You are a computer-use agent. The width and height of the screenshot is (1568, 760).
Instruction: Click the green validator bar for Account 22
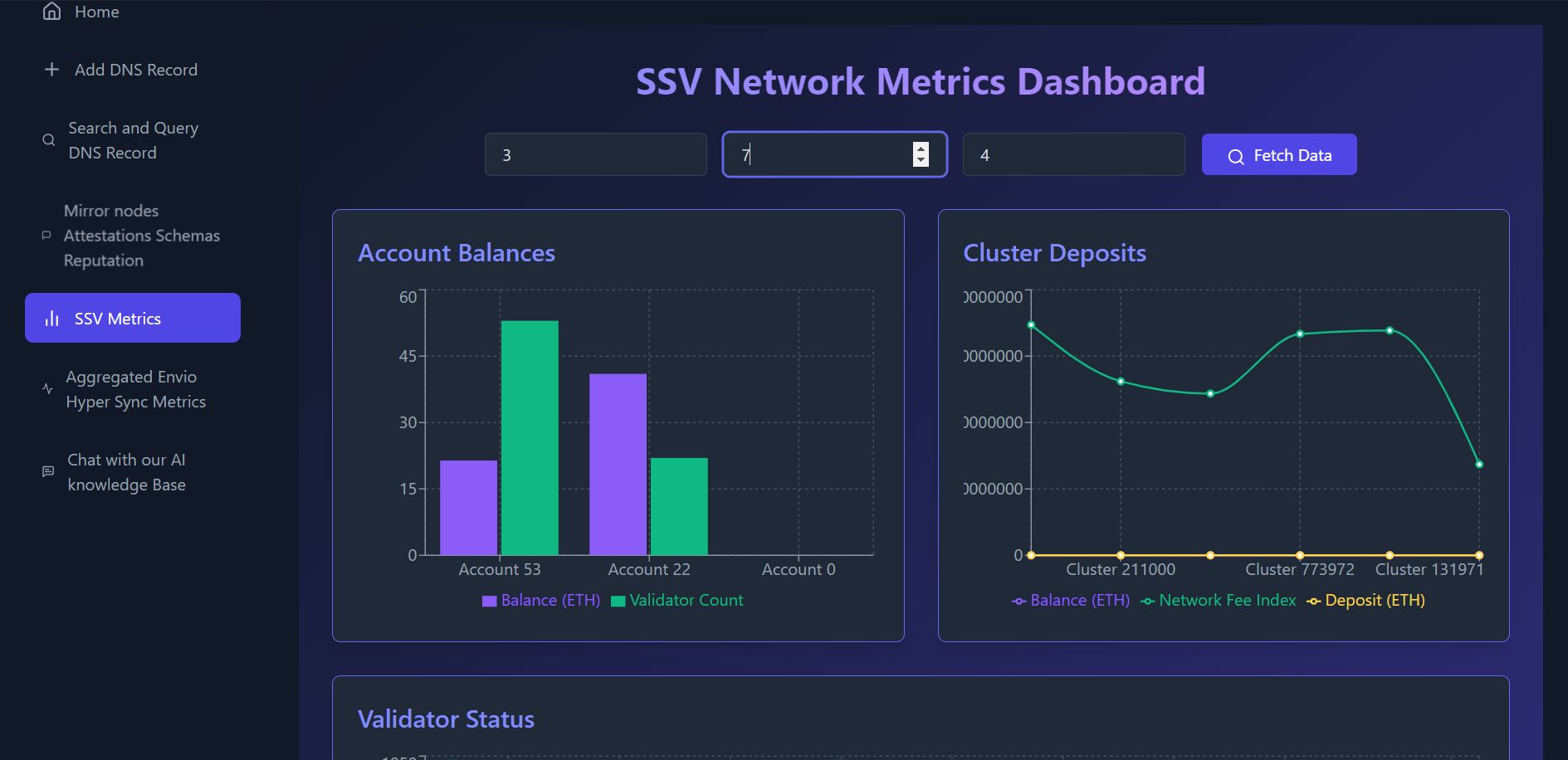(x=679, y=506)
